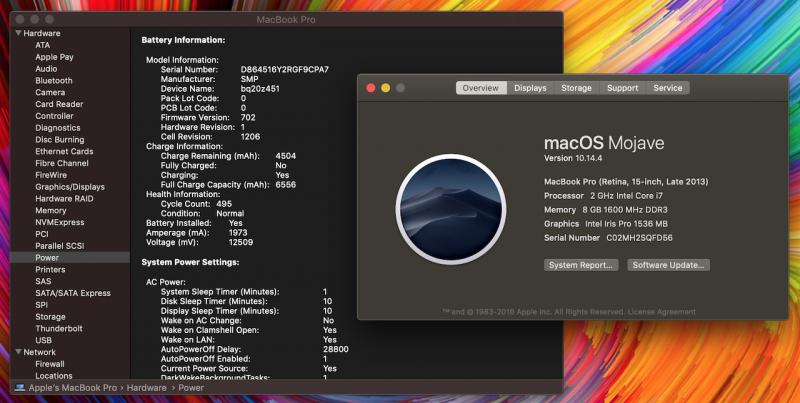Select Disc Burning in the sidebar
Image resolution: width=800 pixels, height=403 pixels.
pos(60,139)
